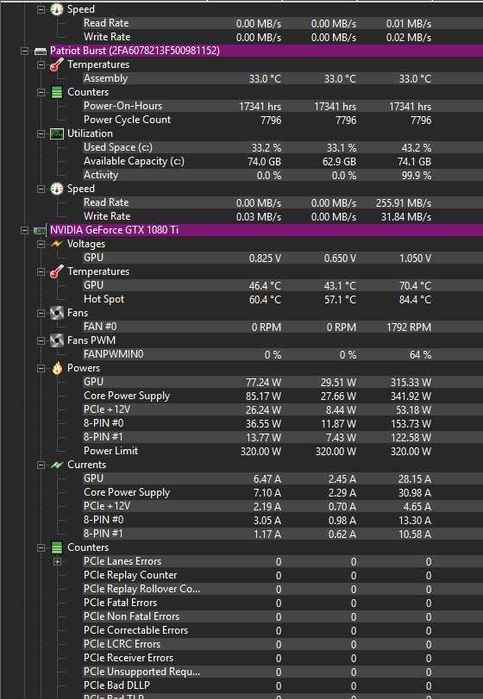
Task: Collapse the Speed group under Patriot Burst
Action: (x=41, y=189)
